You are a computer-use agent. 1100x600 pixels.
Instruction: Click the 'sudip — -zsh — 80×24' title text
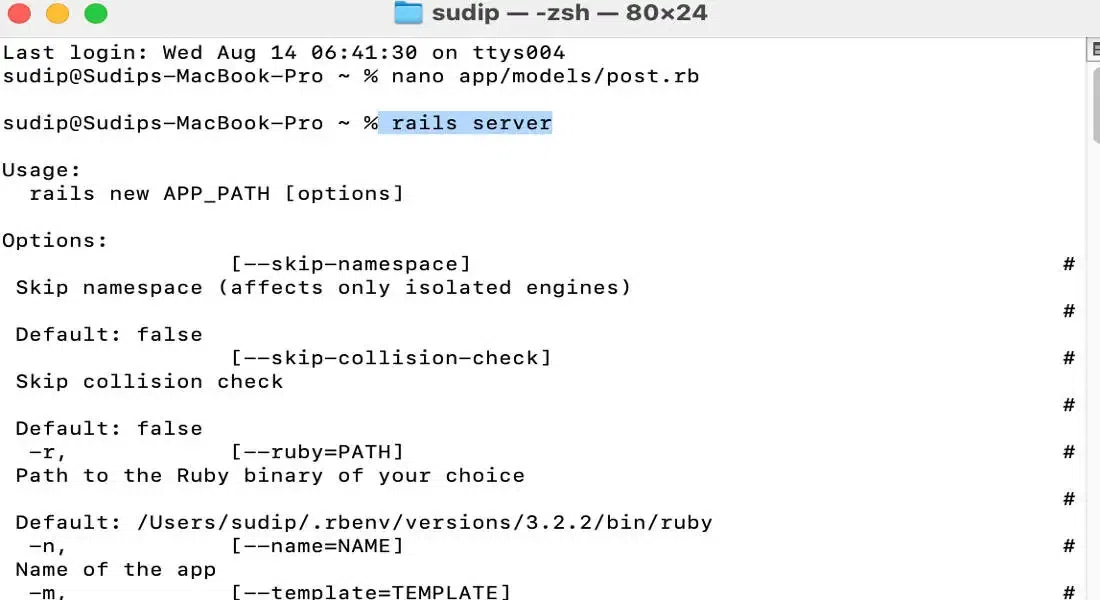(x=570, y=13)
